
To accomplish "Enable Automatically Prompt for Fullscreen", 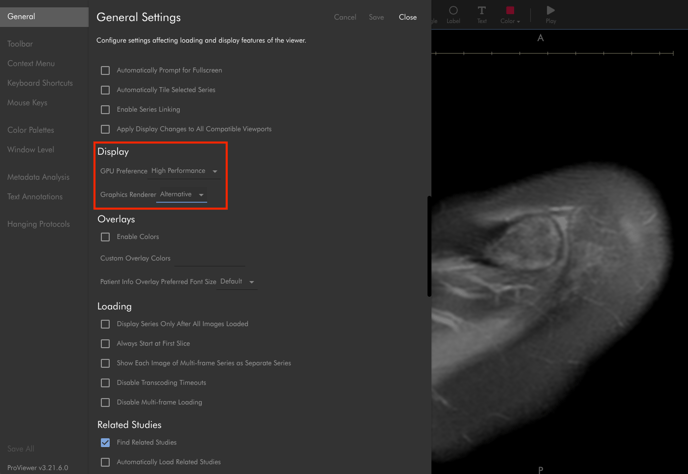I will tap(105, 71).
